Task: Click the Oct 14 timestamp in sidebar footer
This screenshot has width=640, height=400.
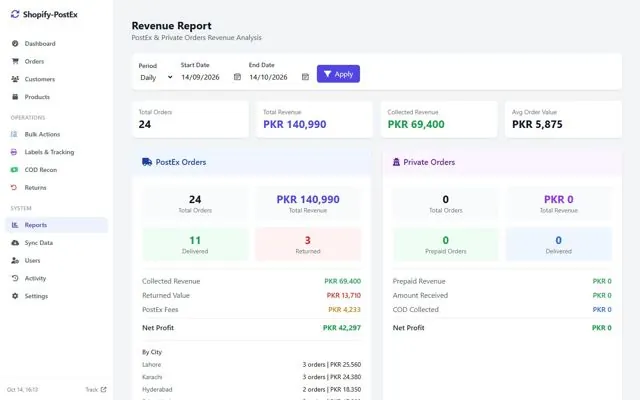Action: pos(22,389)
